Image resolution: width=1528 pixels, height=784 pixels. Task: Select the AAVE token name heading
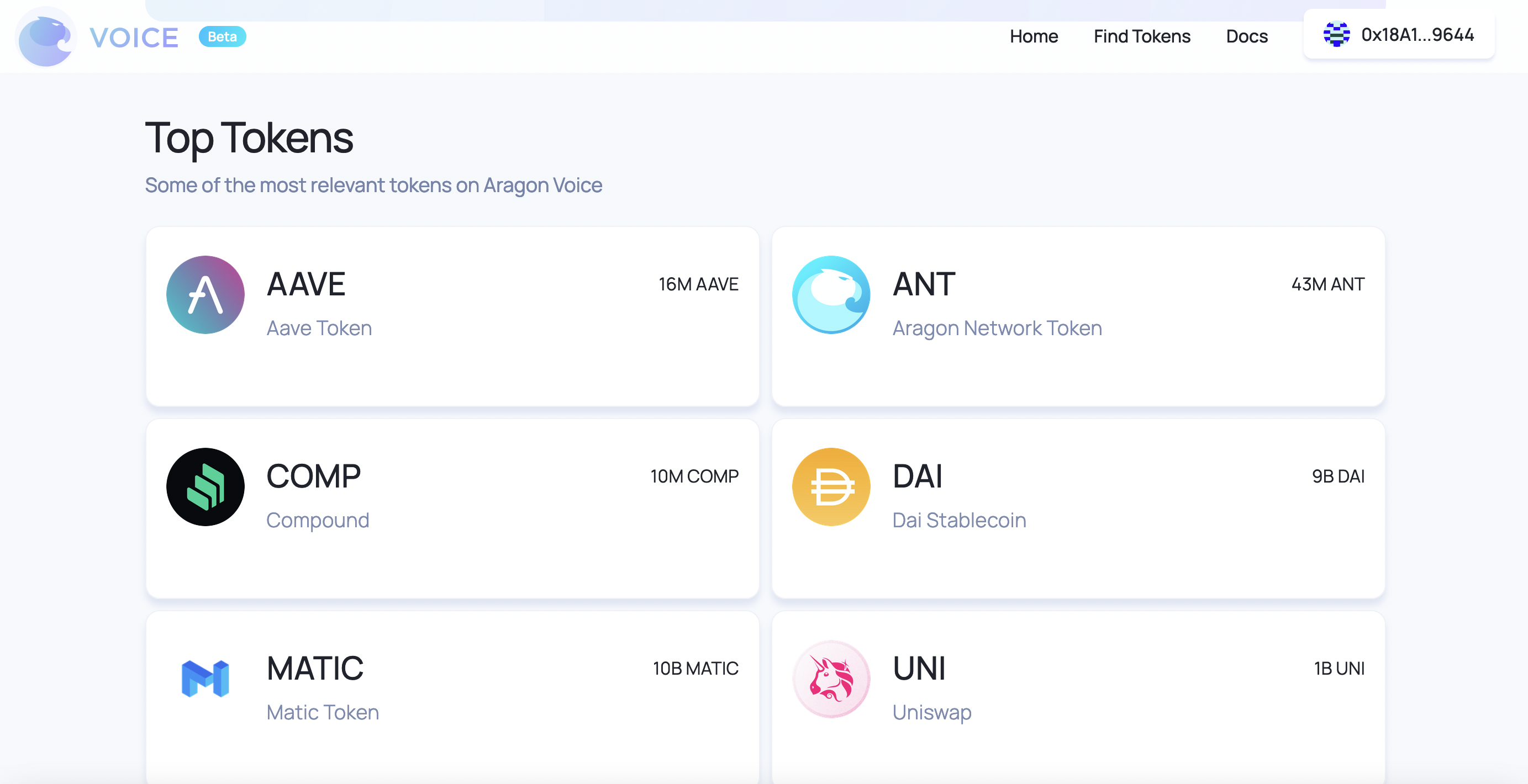click(306, 284)
